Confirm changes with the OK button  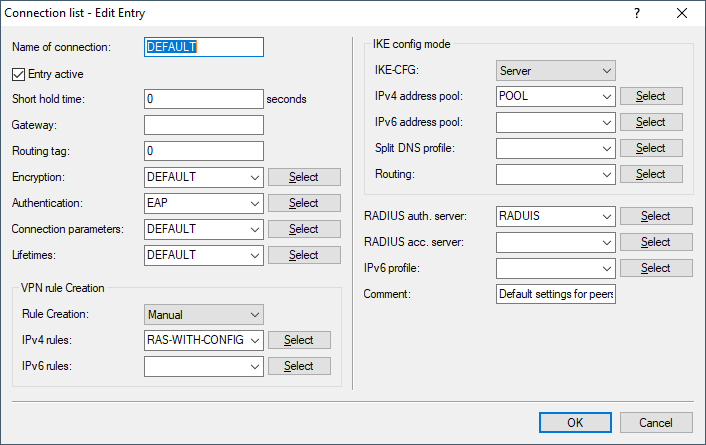(x=575, y=423)
